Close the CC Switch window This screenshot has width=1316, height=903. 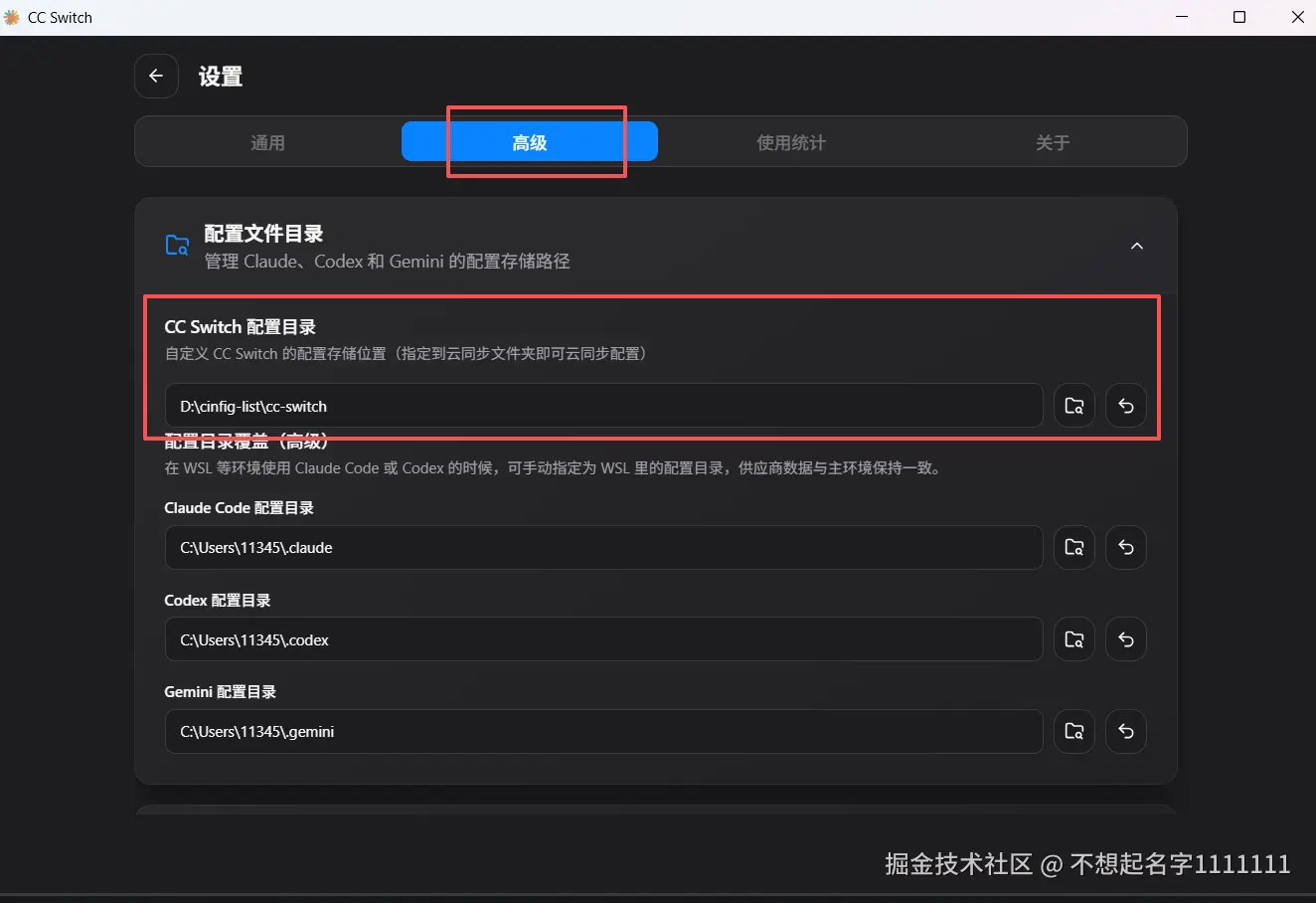point(1297,17)
